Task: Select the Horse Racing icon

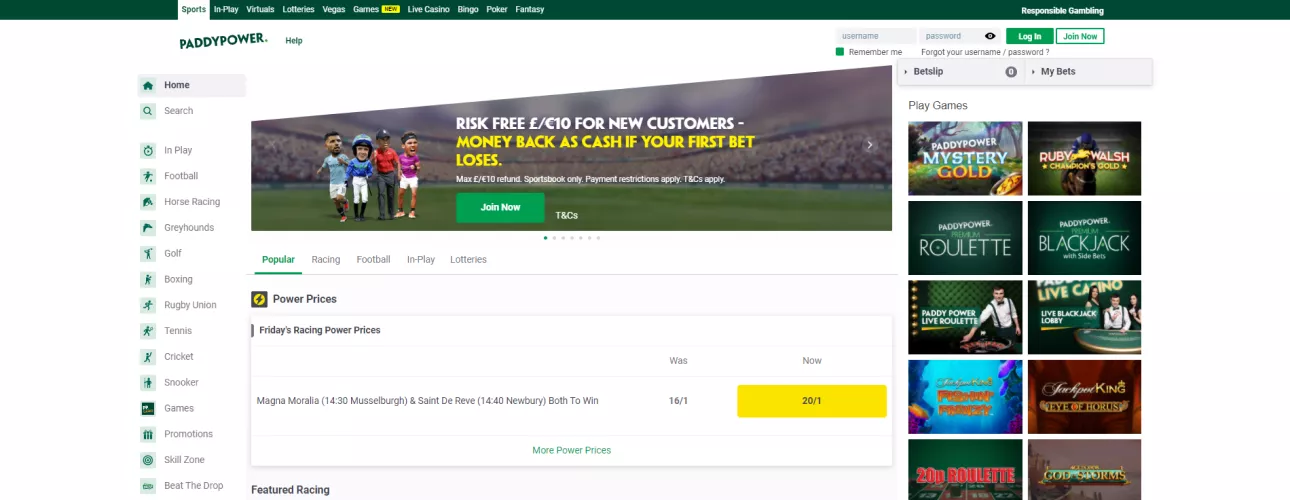Action: [148, 202]
